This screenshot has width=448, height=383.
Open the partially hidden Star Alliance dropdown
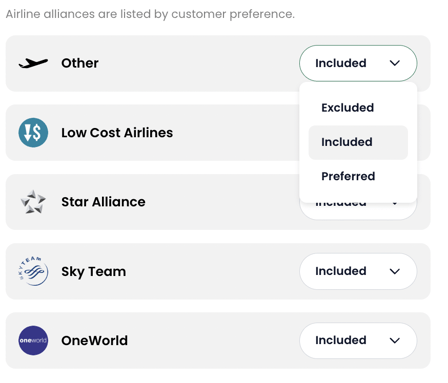[358, 211]
